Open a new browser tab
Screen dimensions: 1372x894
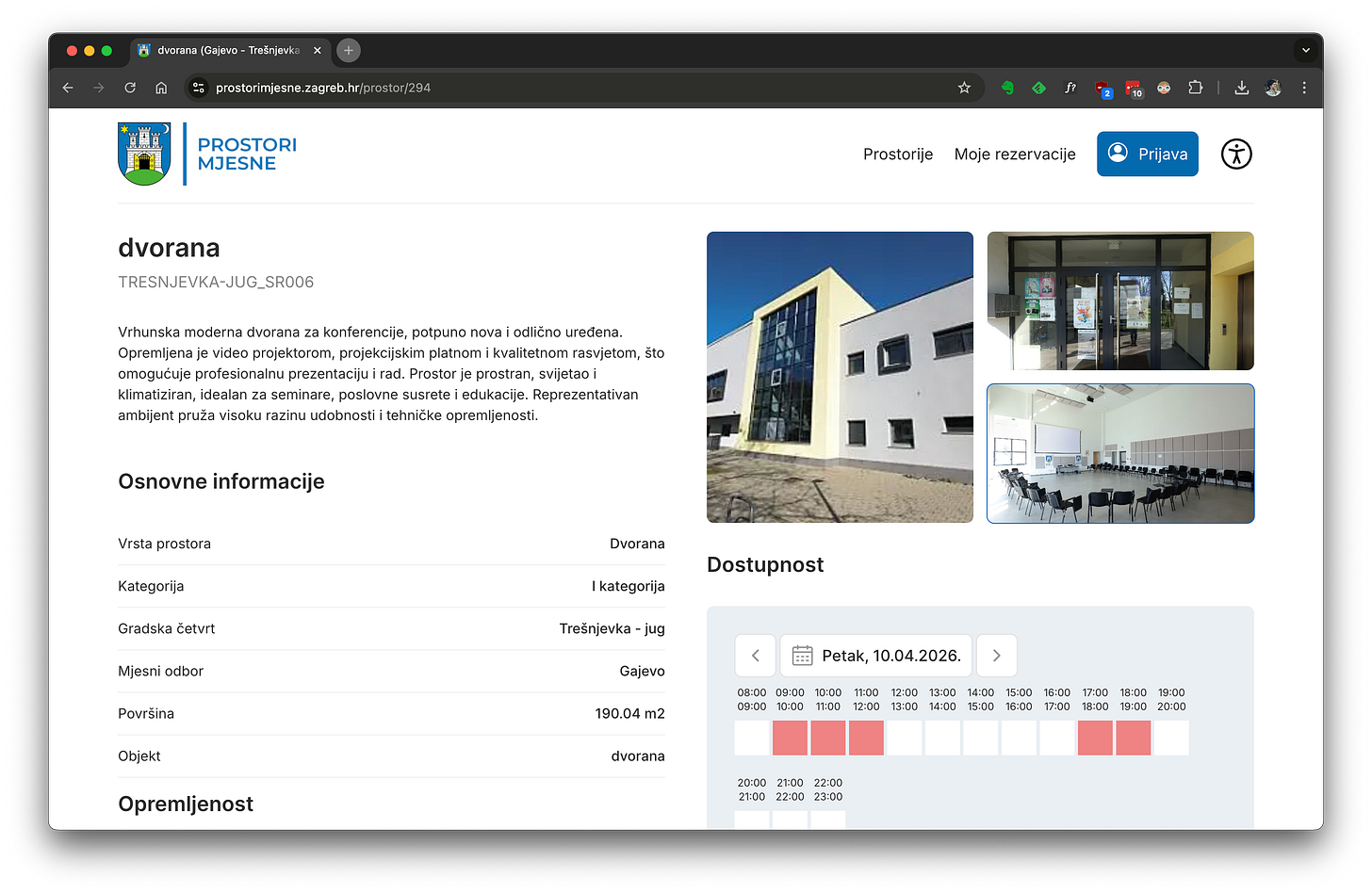[x=349, y=51]
